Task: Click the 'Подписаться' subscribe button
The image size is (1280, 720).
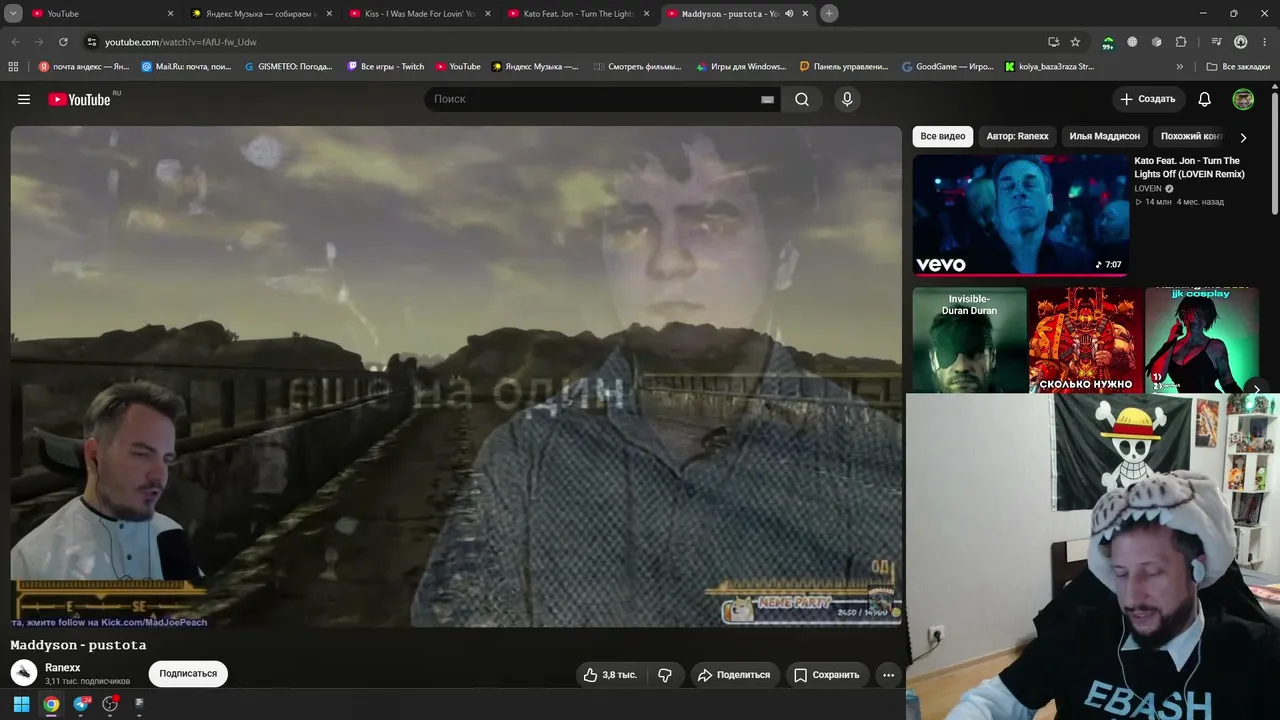Action: click(x=188, y=674)
